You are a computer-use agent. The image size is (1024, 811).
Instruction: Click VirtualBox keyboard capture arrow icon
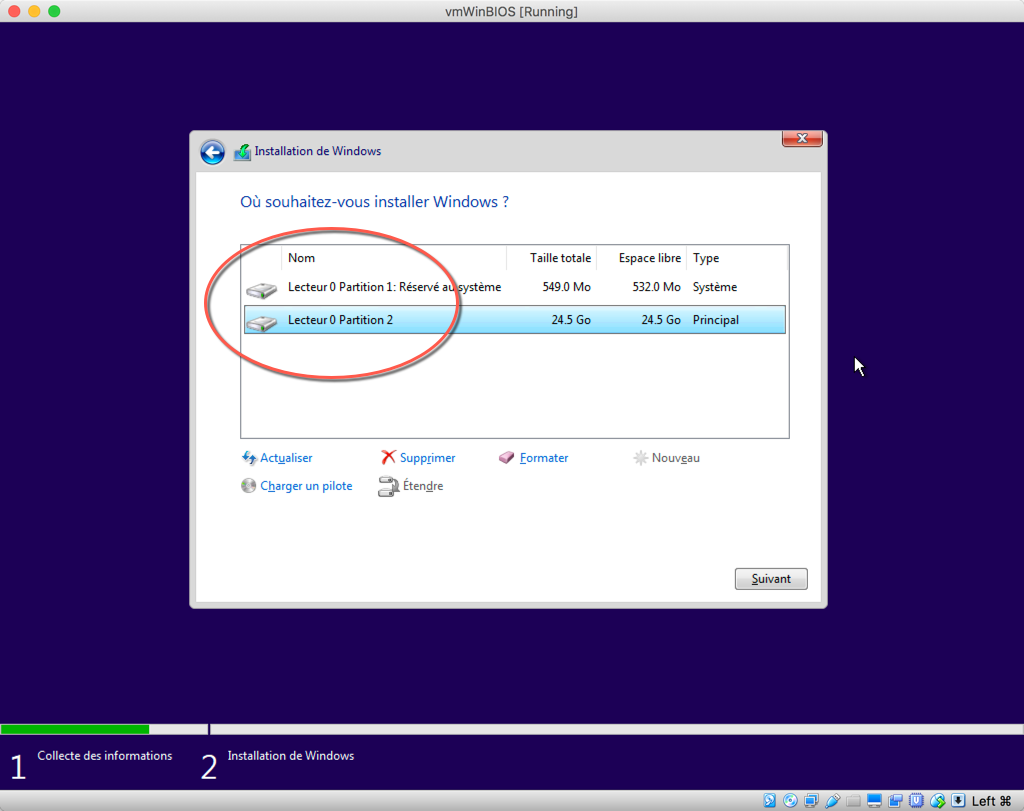pos(958,801)
